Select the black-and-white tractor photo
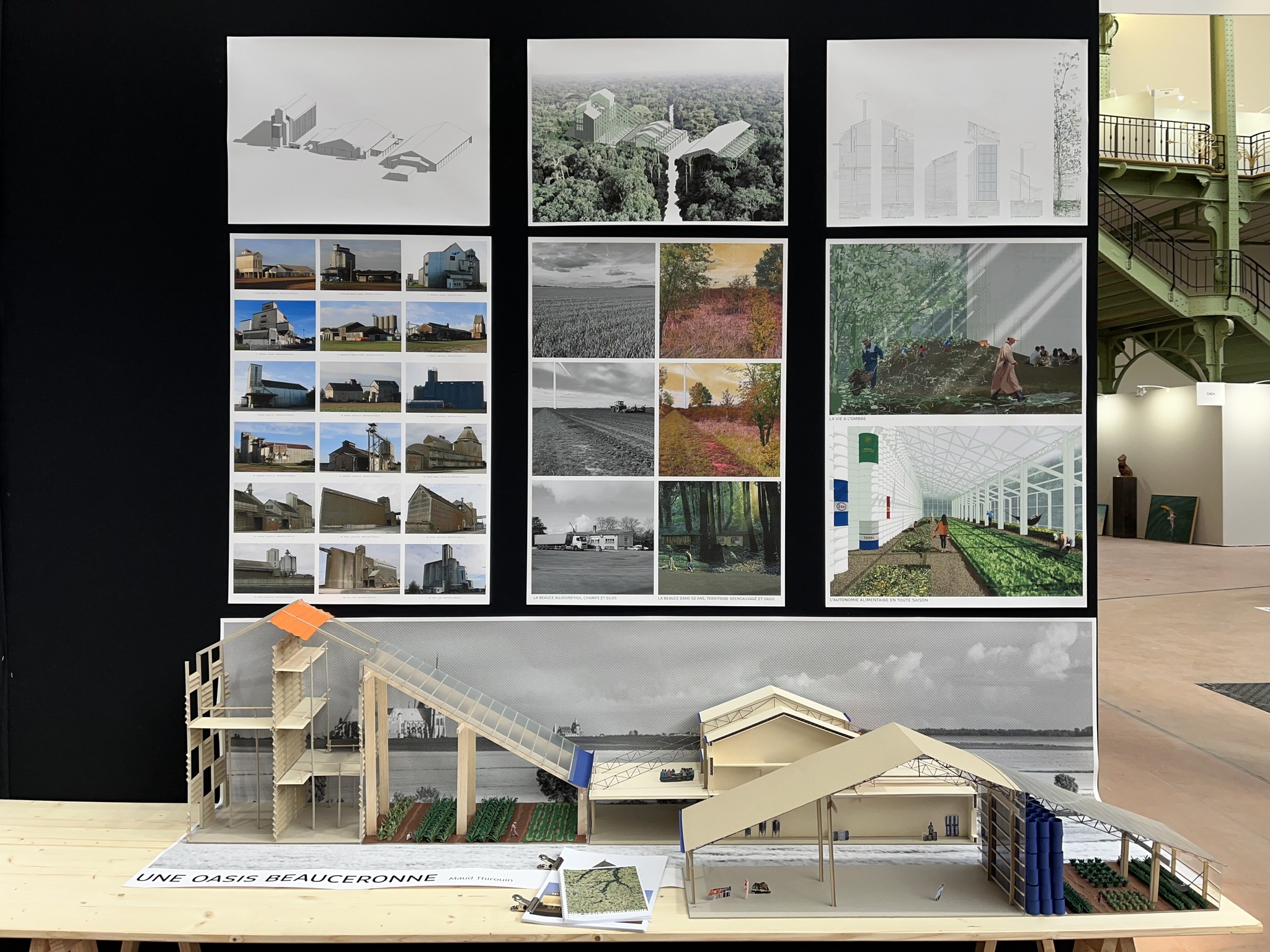The height and width of the screenshot is (952, 1270). [593, 419]
